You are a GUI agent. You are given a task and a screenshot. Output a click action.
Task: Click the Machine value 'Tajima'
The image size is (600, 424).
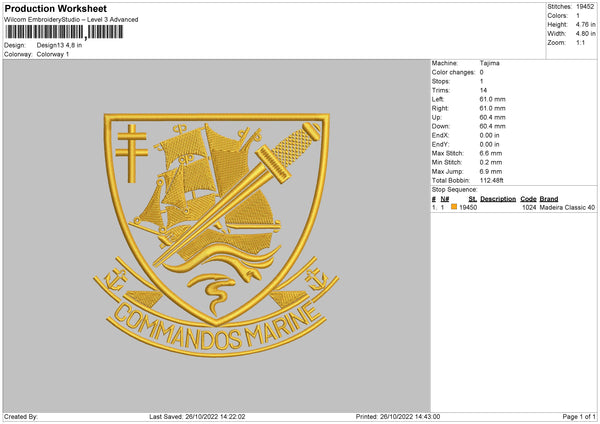489,63
